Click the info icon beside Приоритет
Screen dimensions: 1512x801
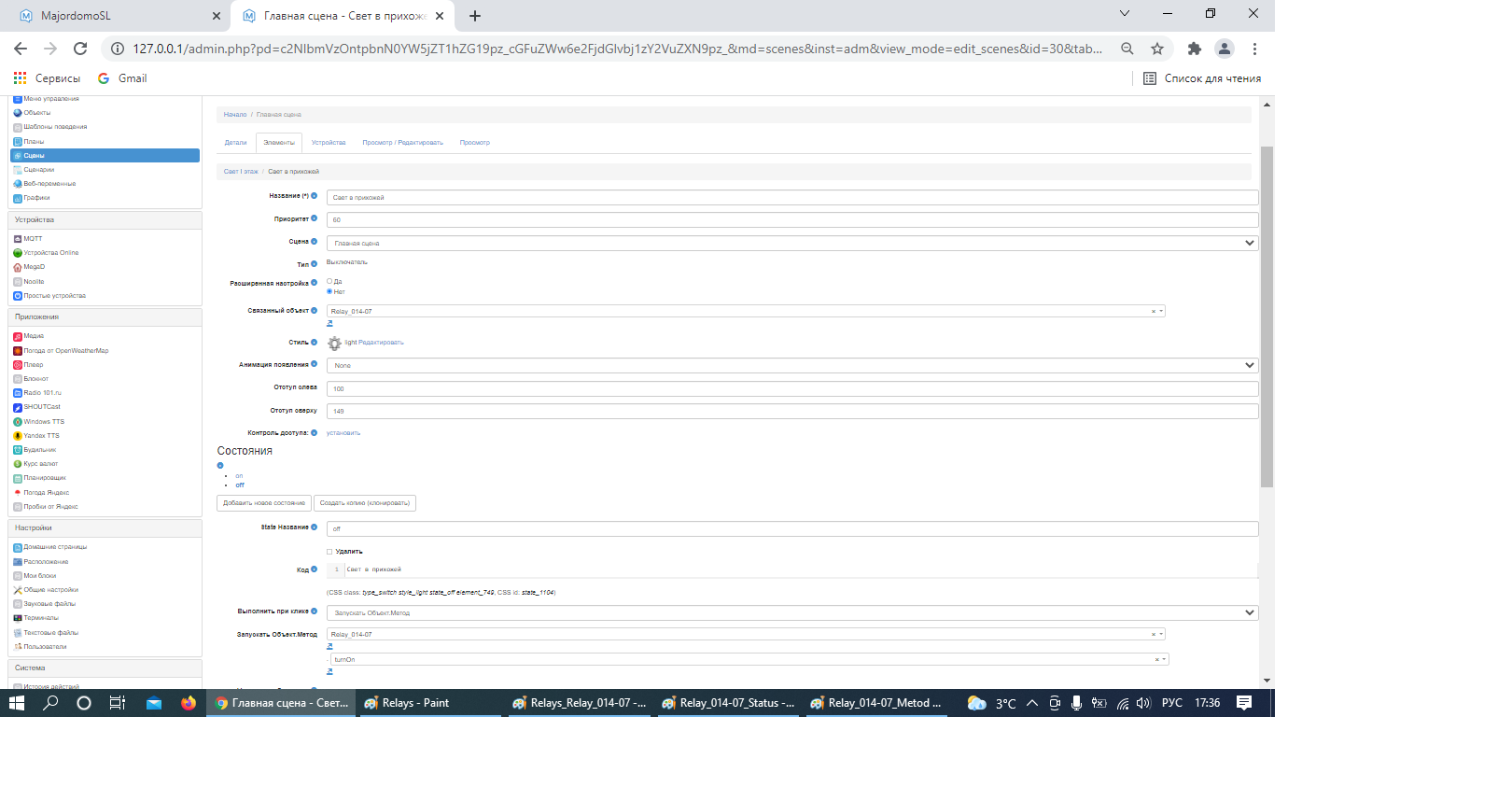314,218
